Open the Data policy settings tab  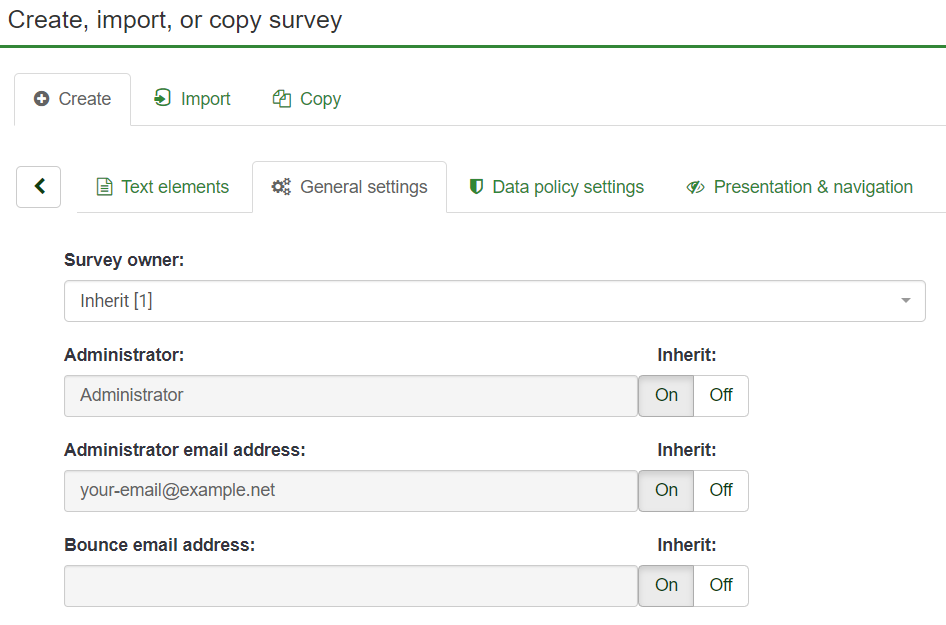556,187
